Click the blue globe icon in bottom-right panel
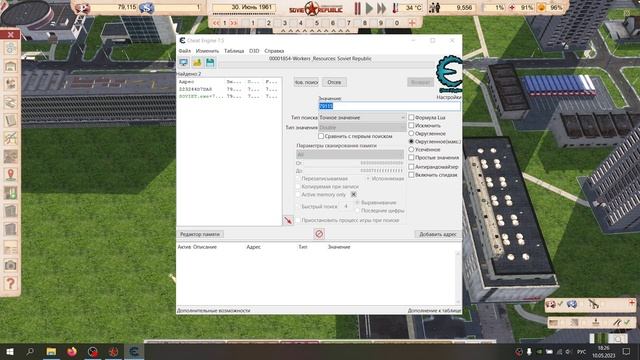 click(572, 304)
